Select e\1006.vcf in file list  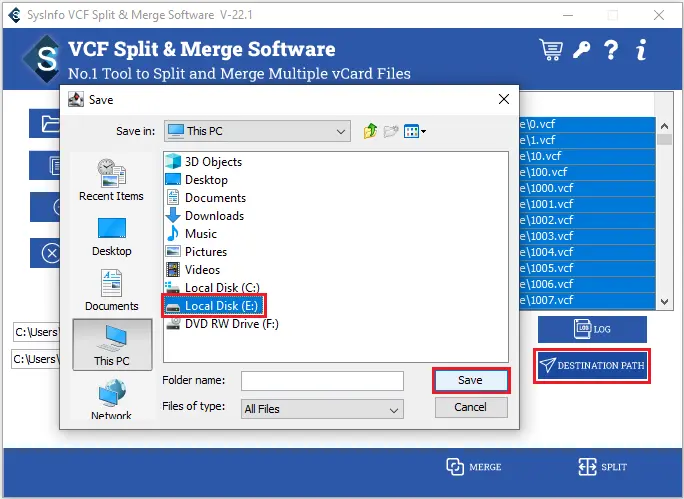pyautogui.click(x=587, y=284)
